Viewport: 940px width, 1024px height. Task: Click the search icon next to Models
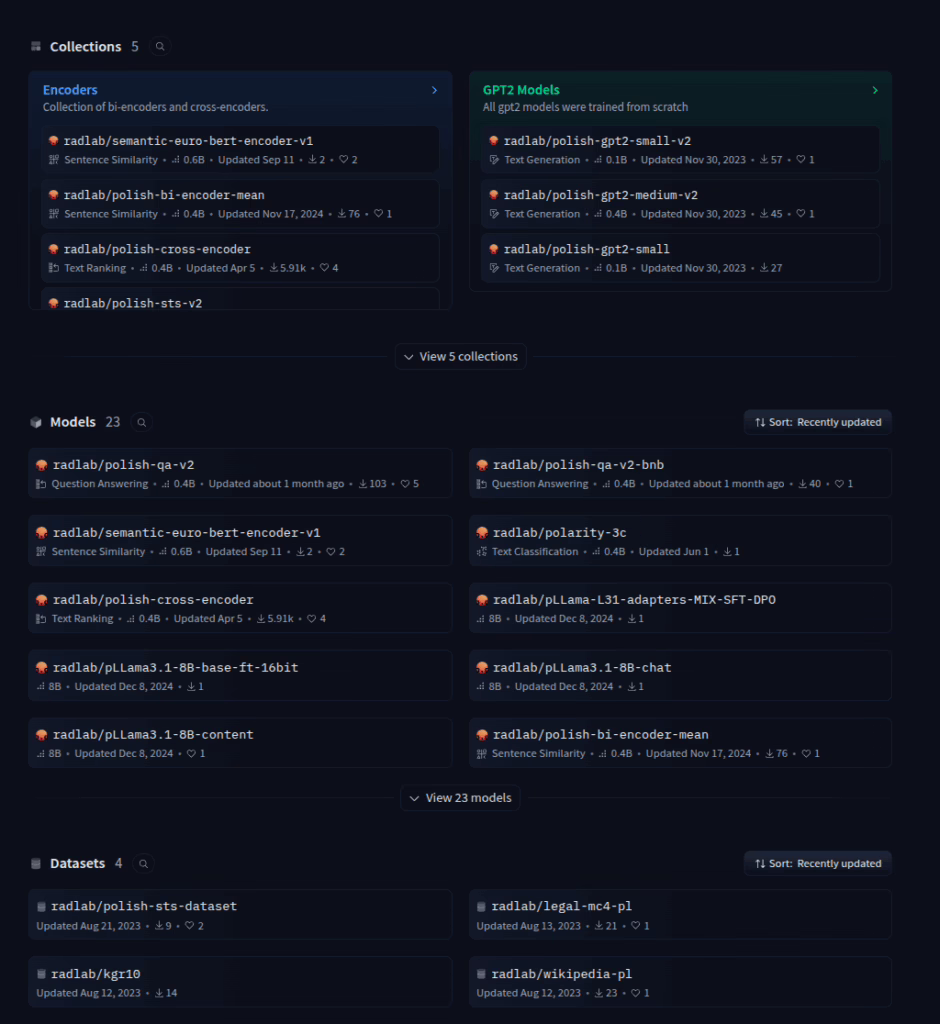point(142,422)
